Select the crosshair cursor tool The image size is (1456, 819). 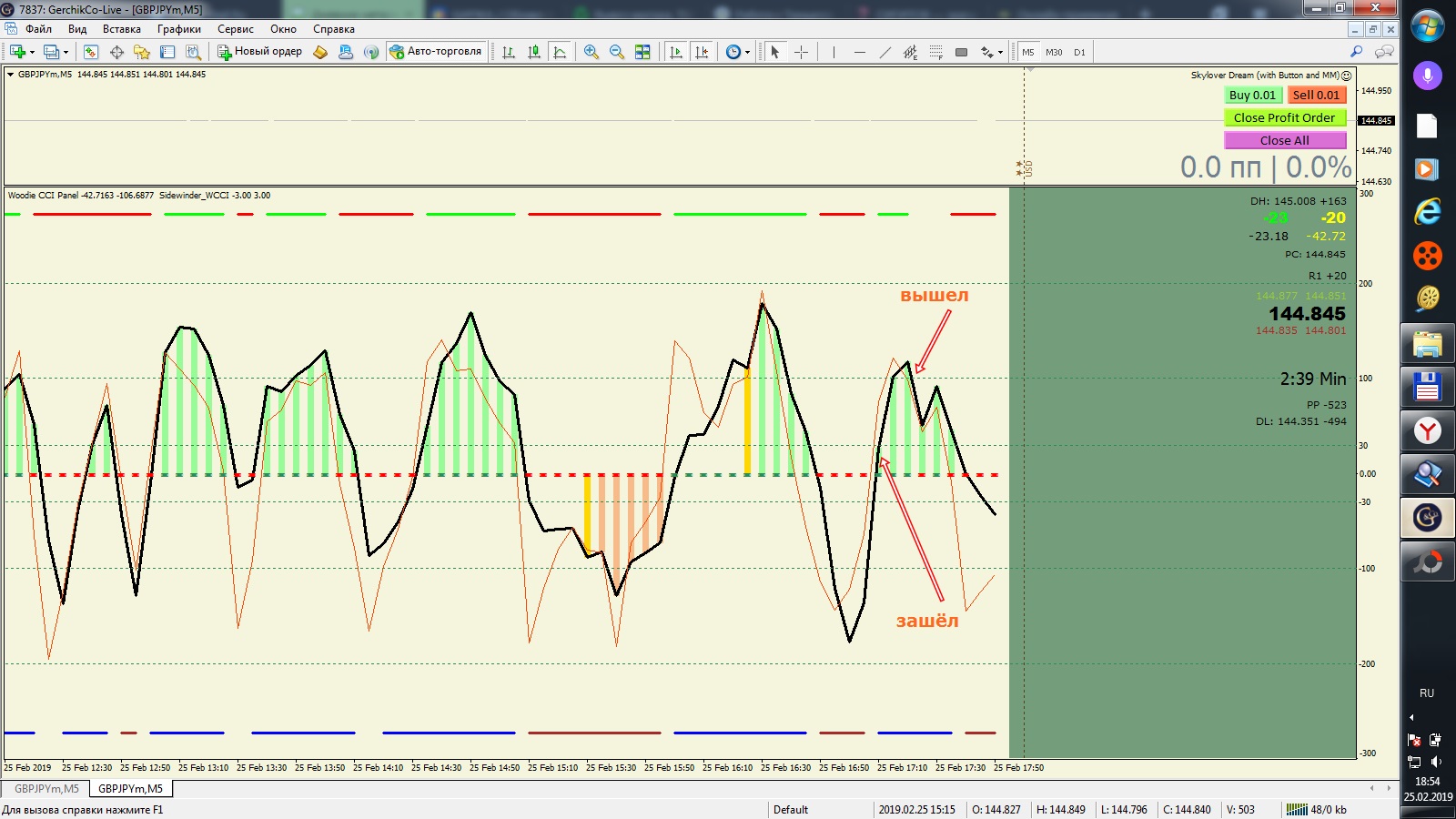pyautogui.click(x=801, y=52)
